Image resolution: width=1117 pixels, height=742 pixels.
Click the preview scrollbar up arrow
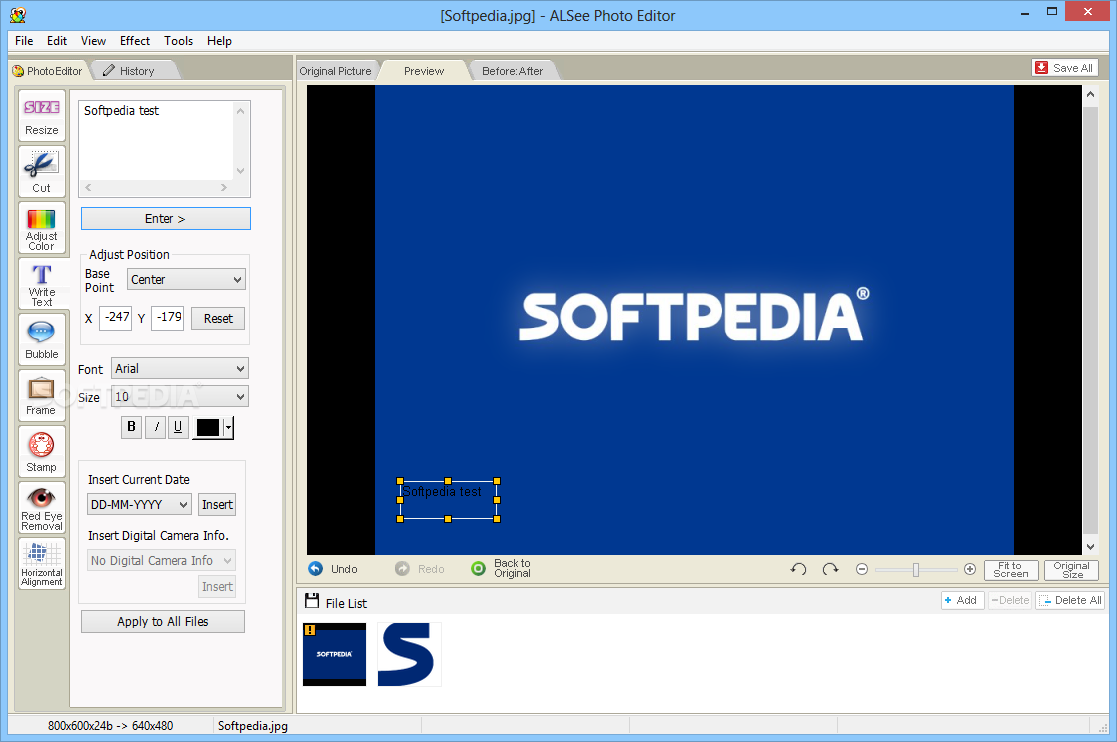[1090, 93]
